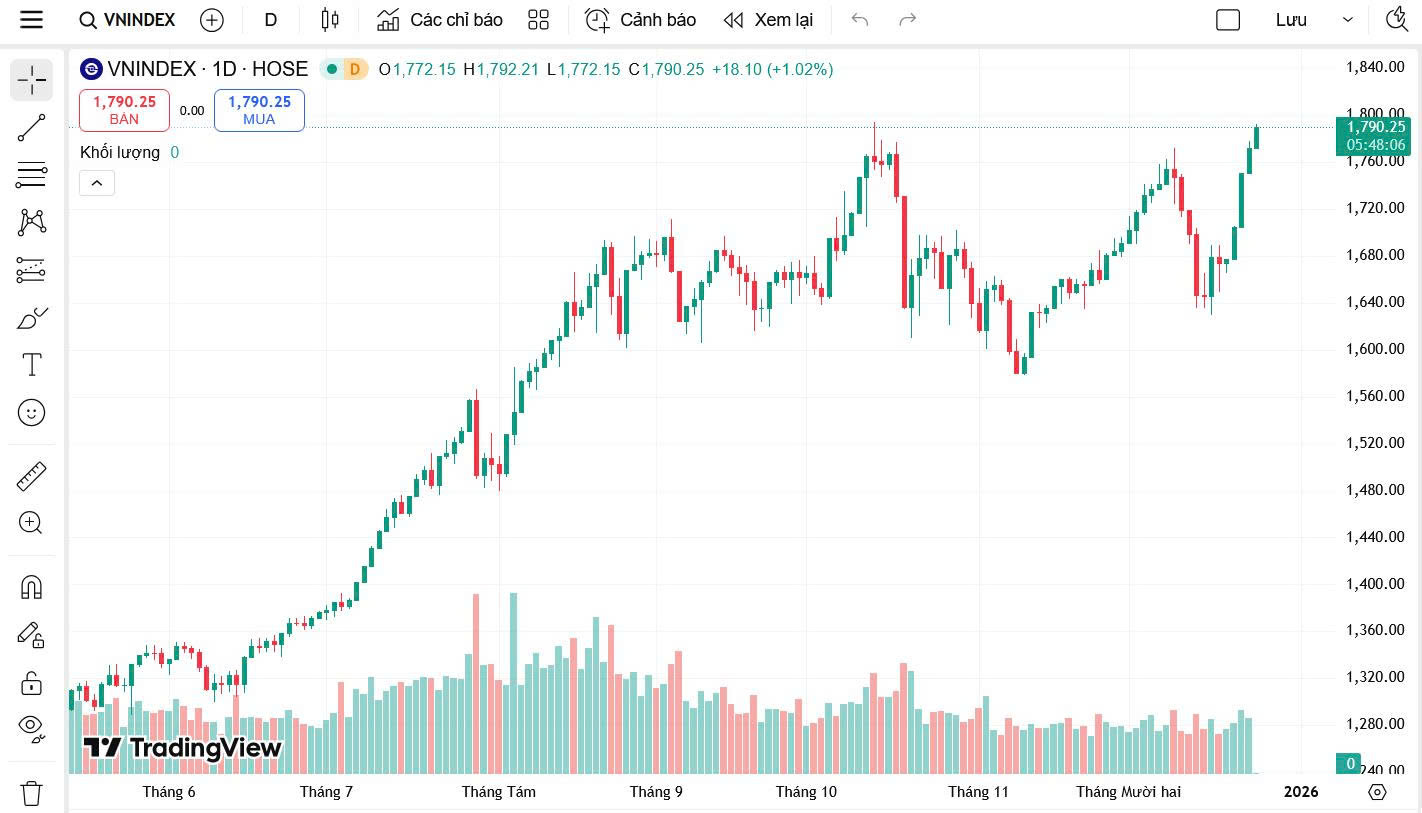
Task: Click the red BÁN sell button
Action: [124, 110]
